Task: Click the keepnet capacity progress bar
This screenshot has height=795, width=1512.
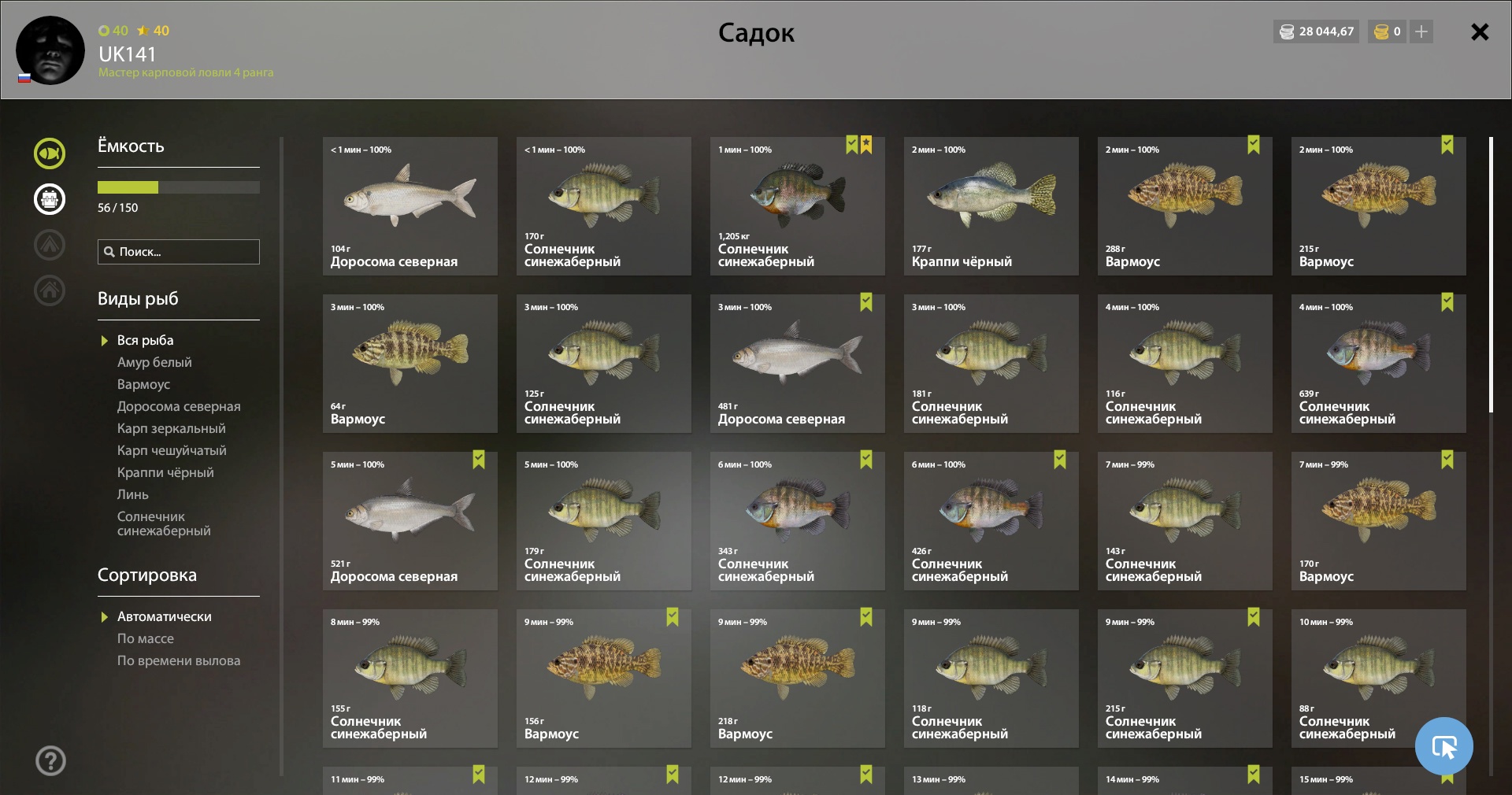Action: coord(179,187)
